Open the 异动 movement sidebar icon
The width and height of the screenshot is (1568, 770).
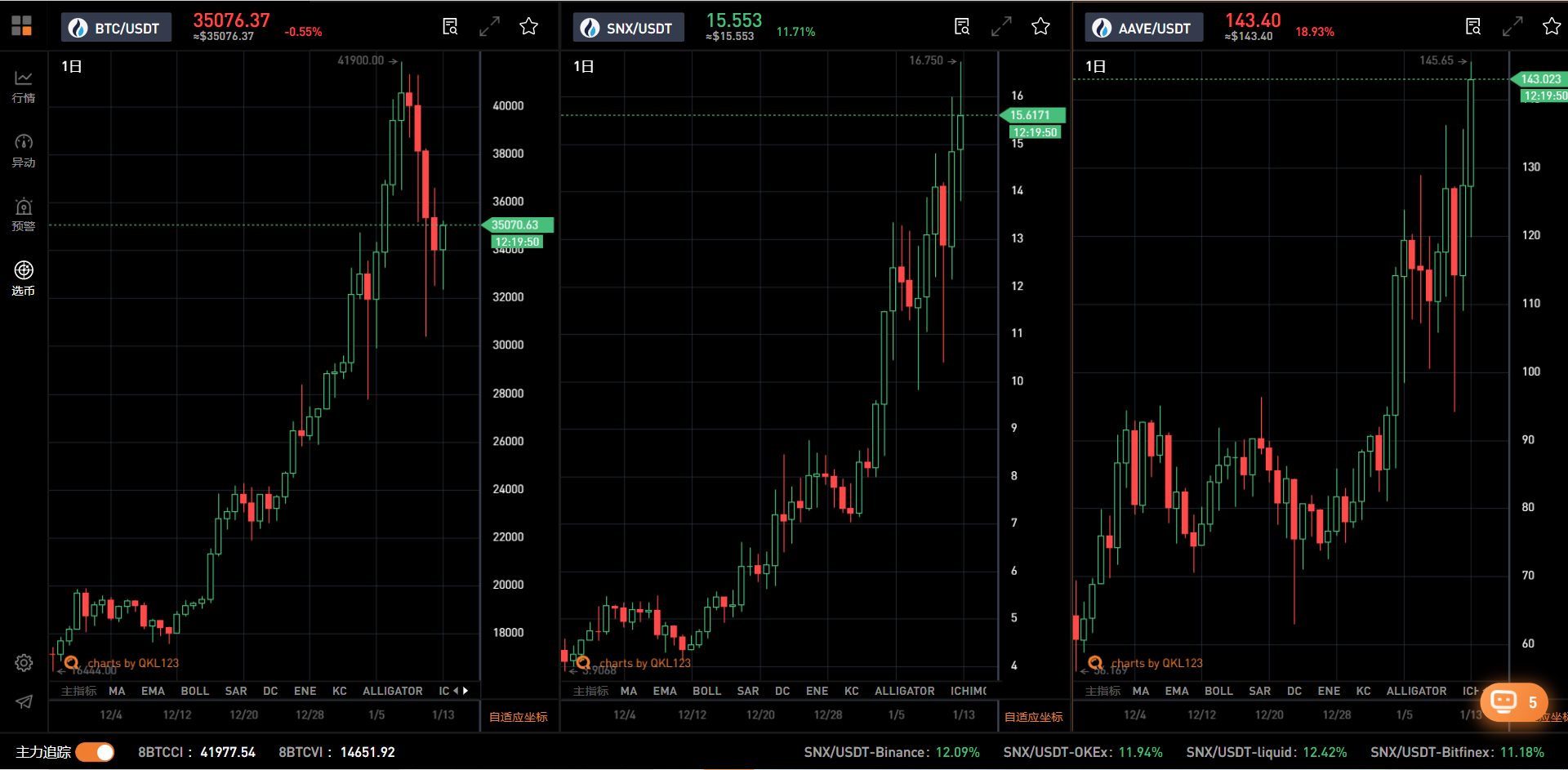tap(24, 150)
